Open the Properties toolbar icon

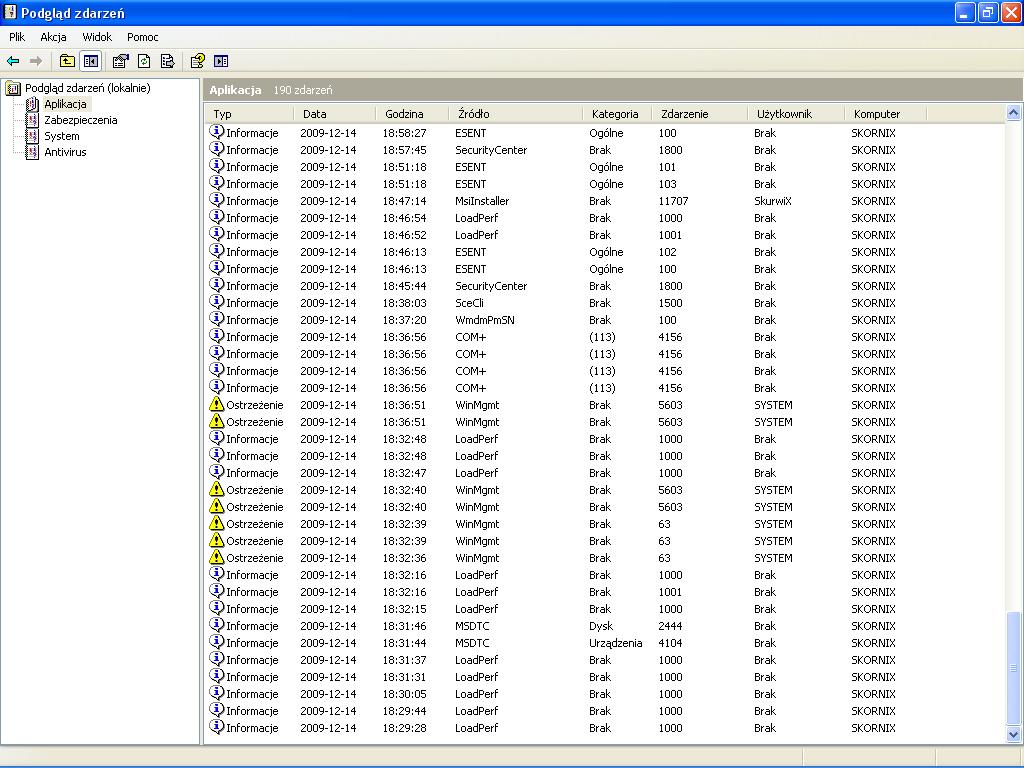121,61
